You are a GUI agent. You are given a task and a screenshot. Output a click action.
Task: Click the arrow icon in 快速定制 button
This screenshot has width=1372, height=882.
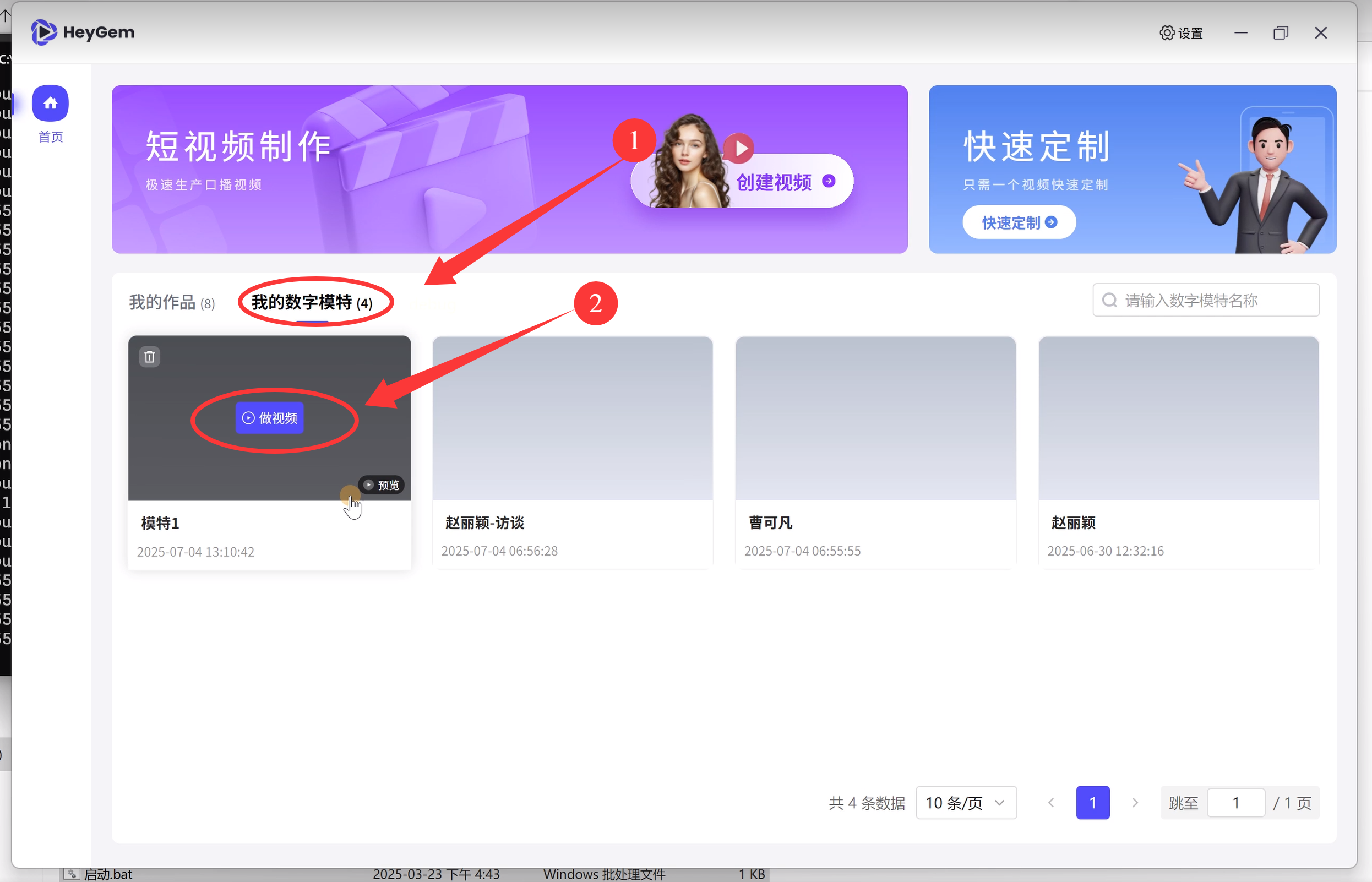coord(1052,222)
